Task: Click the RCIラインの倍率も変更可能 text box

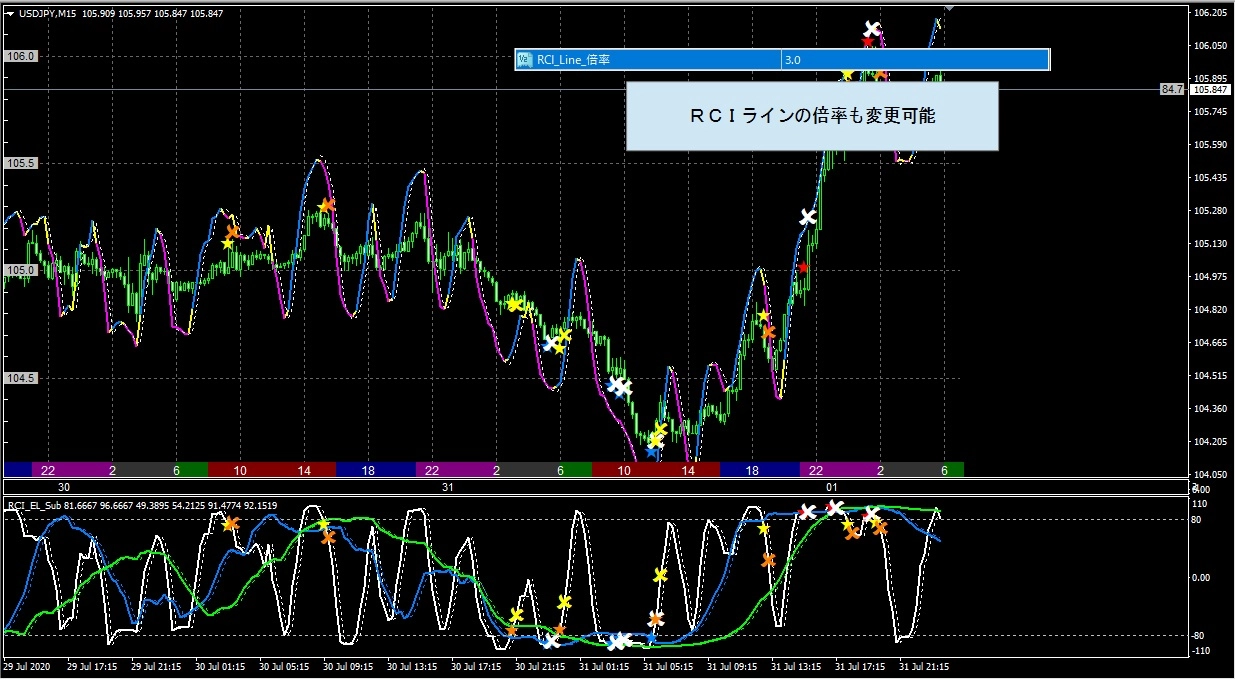Action: pos(811,116)
